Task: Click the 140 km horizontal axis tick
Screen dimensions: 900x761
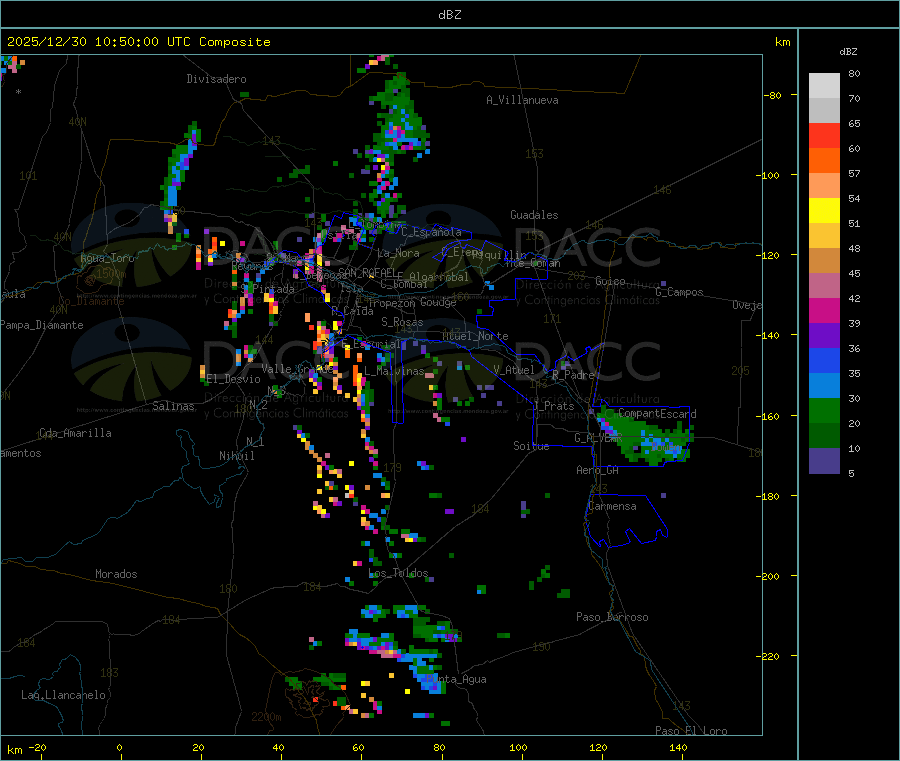Action: pyautogui.click(x=678, y=748)
